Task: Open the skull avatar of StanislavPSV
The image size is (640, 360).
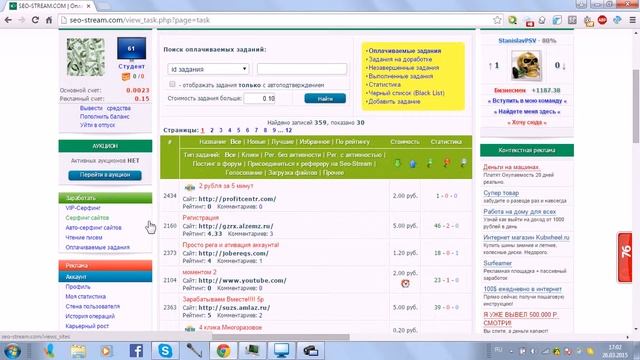Action: click(526, 65)
